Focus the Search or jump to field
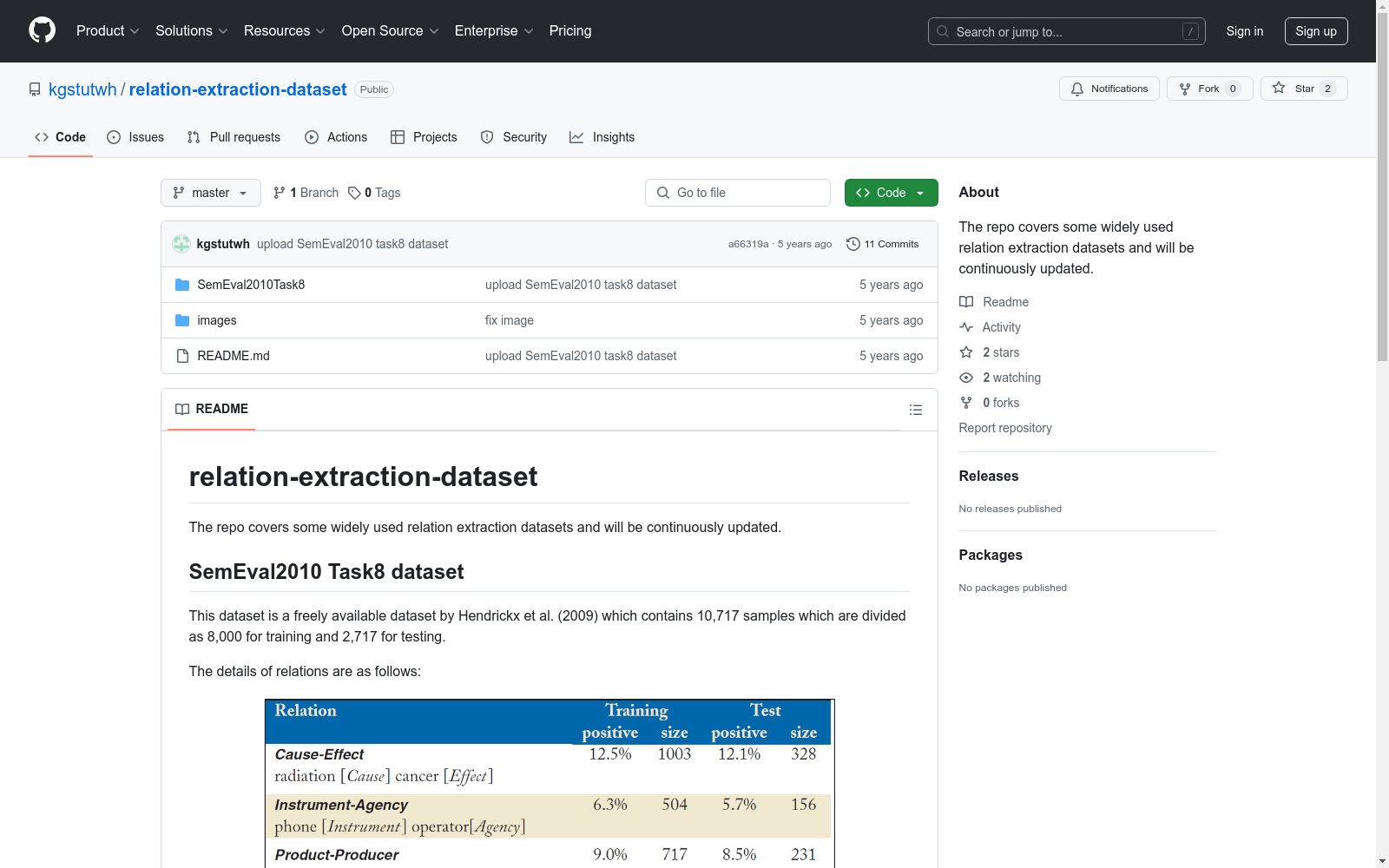Image resolution: width=1389 pixels, height=868 pixels. point(1067,31)
